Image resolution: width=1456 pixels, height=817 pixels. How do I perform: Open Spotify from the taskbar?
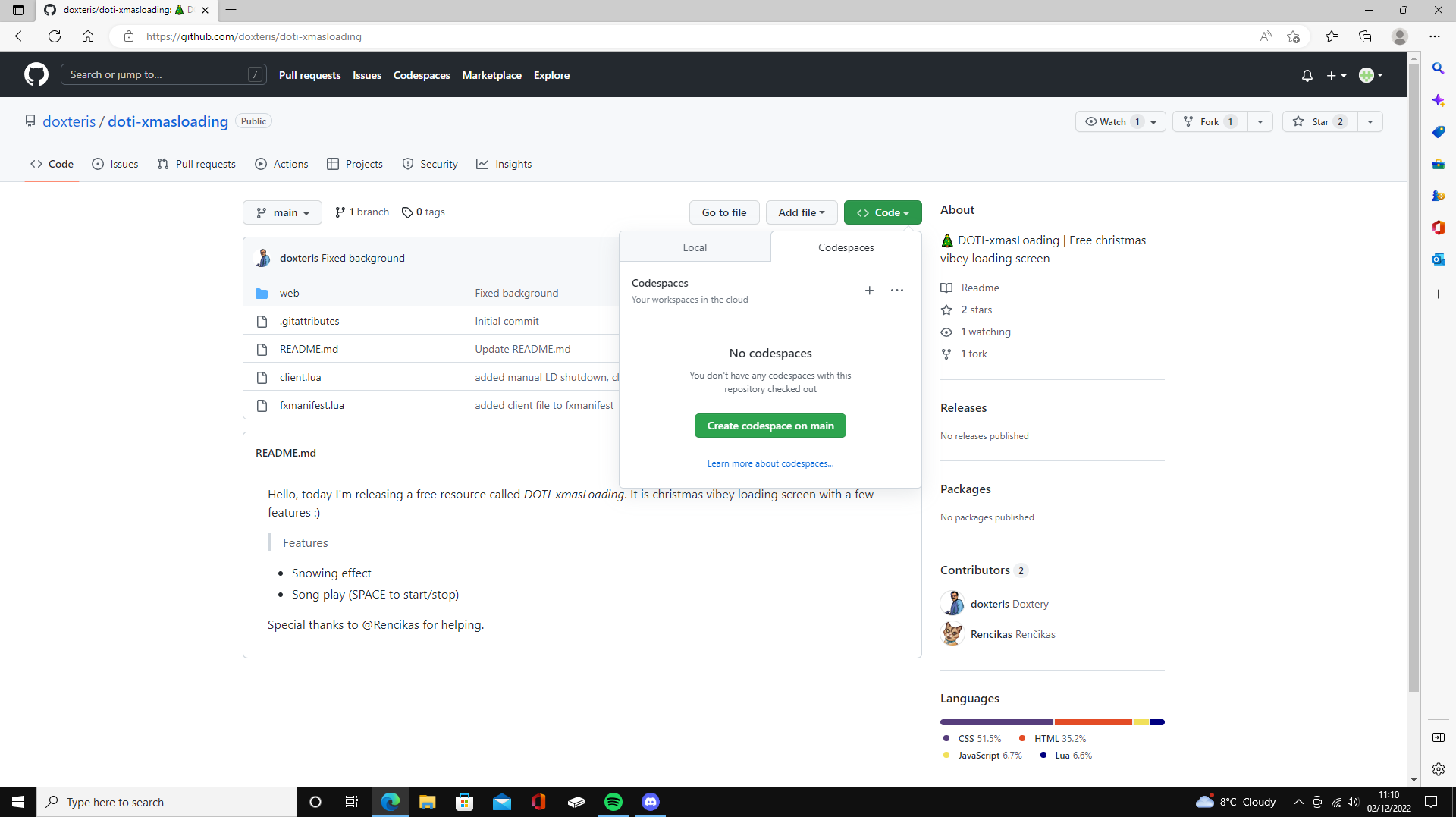click(x=613, y=802)
